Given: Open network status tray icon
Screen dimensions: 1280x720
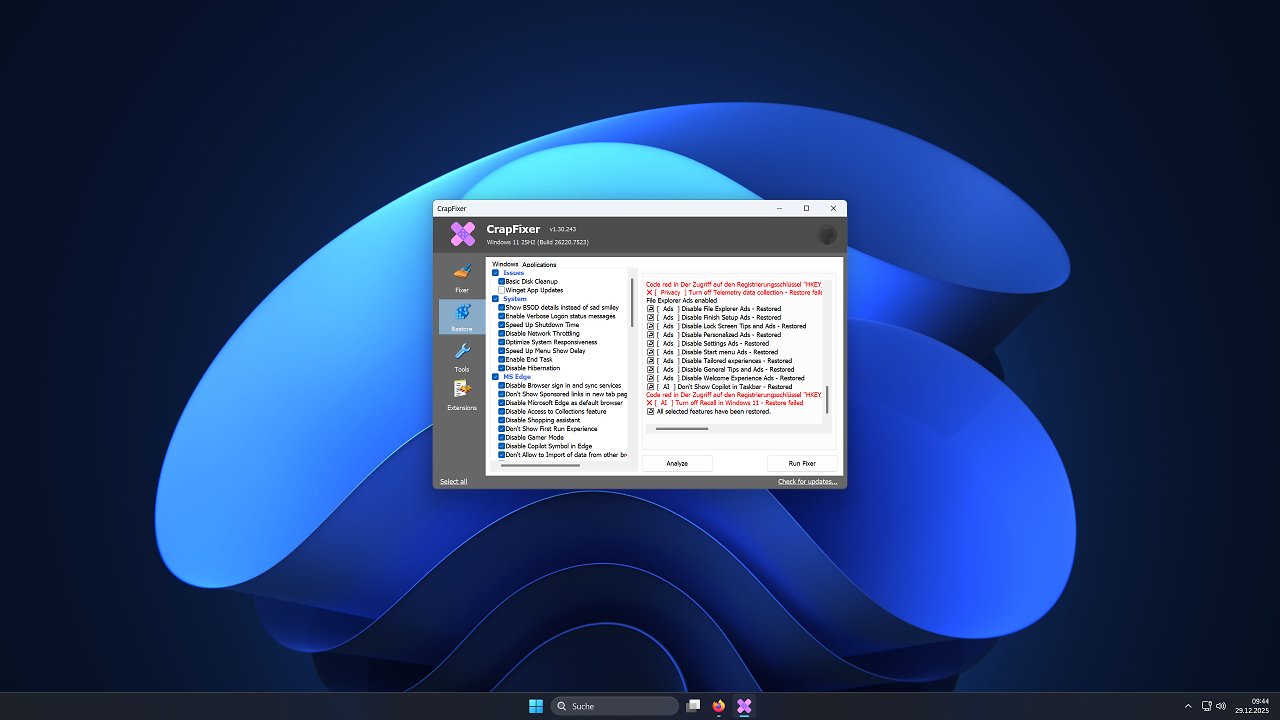Looking at the screenshot, I should pos(1207,706).
